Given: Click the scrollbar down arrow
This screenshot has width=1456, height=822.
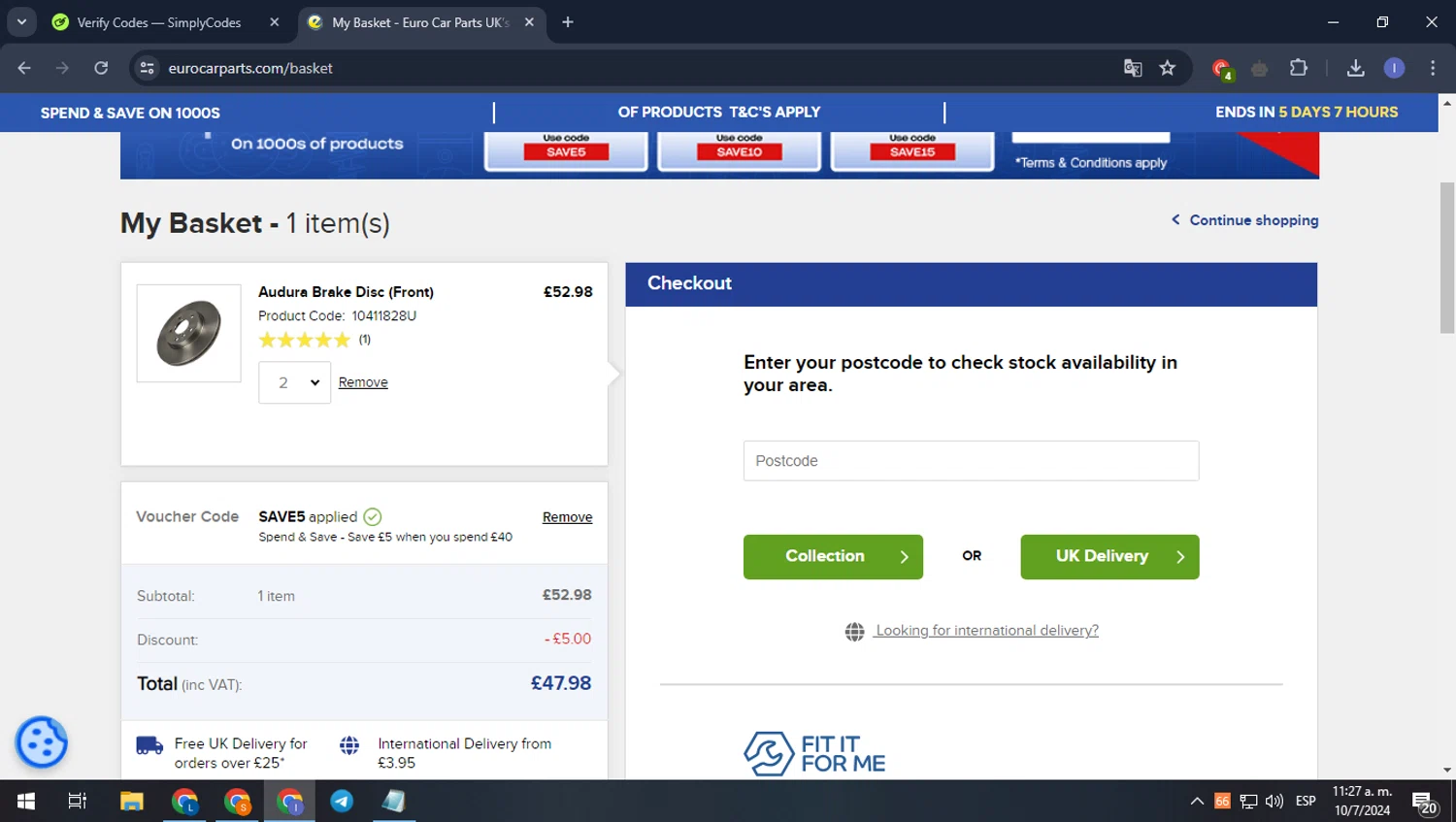Looking at the screenshot, I should [x=1447, y=771].
